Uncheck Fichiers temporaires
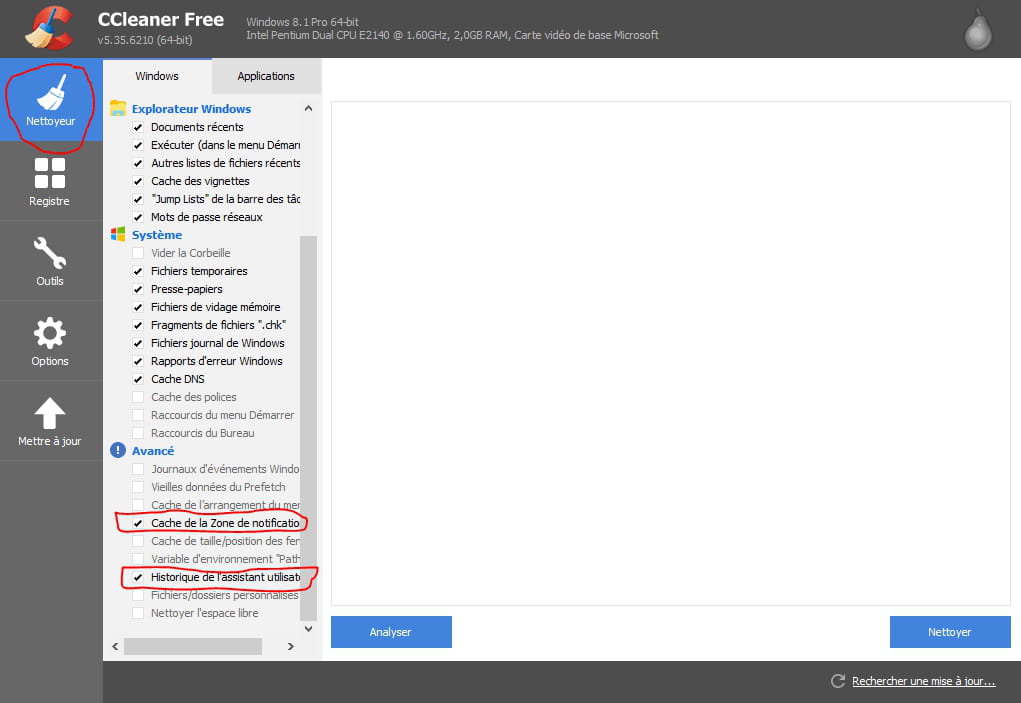The height and width of the screenshot is (703, 1021). point(138,271)
